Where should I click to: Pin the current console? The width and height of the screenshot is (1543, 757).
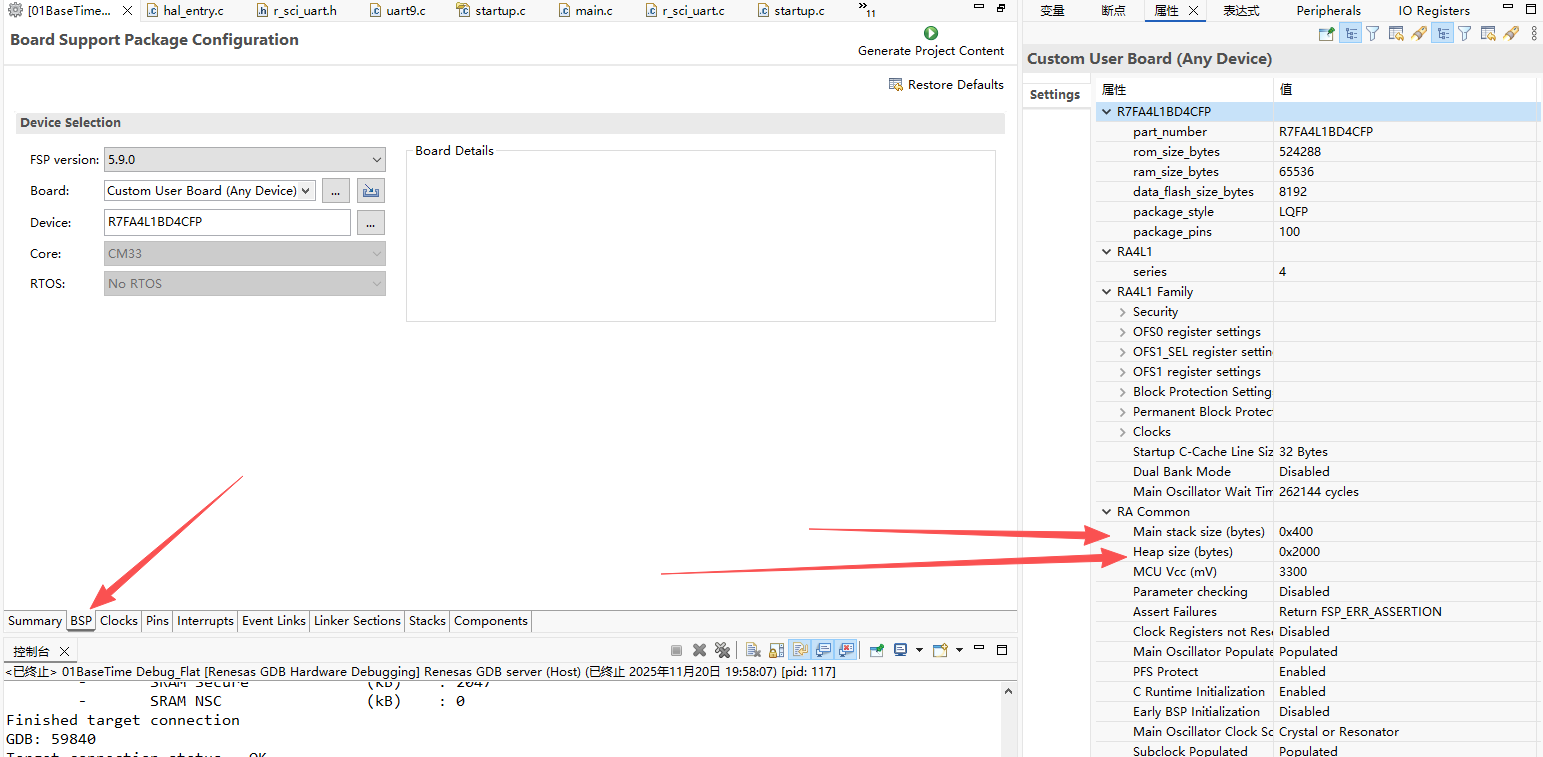point(876,650)
